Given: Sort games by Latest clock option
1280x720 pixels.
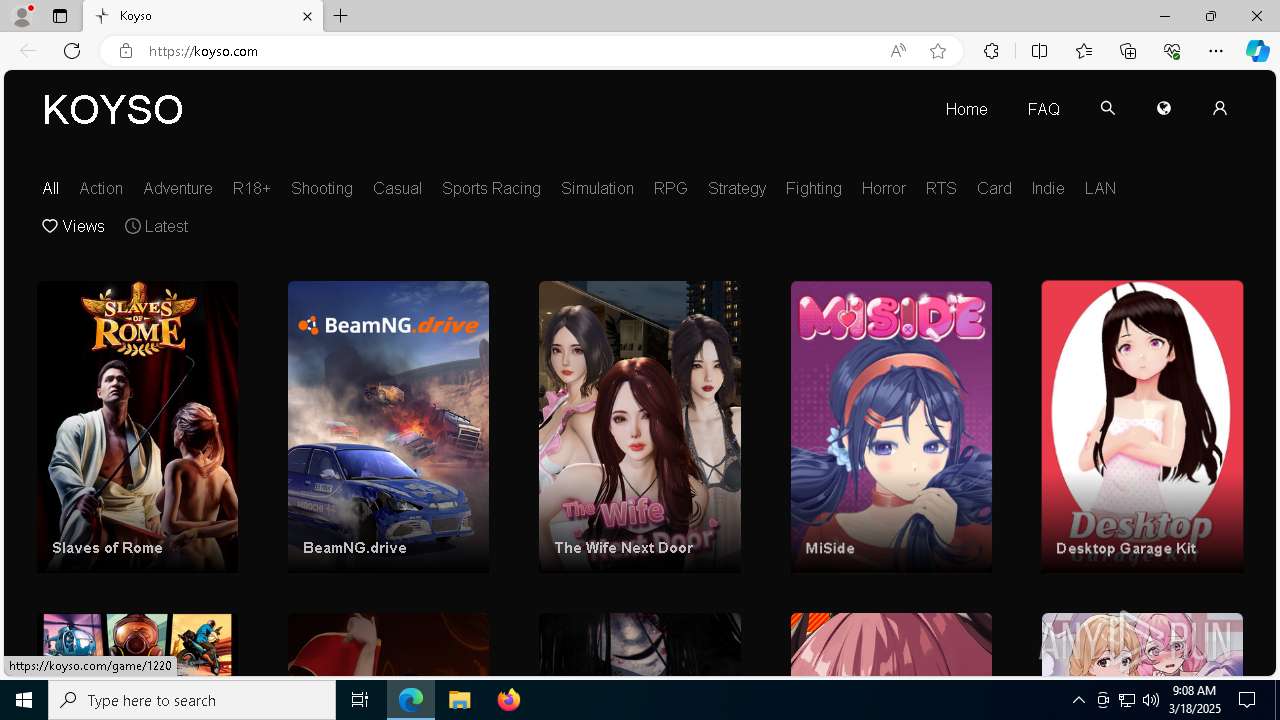Looking at the screenshot, I should coord(156,226).
